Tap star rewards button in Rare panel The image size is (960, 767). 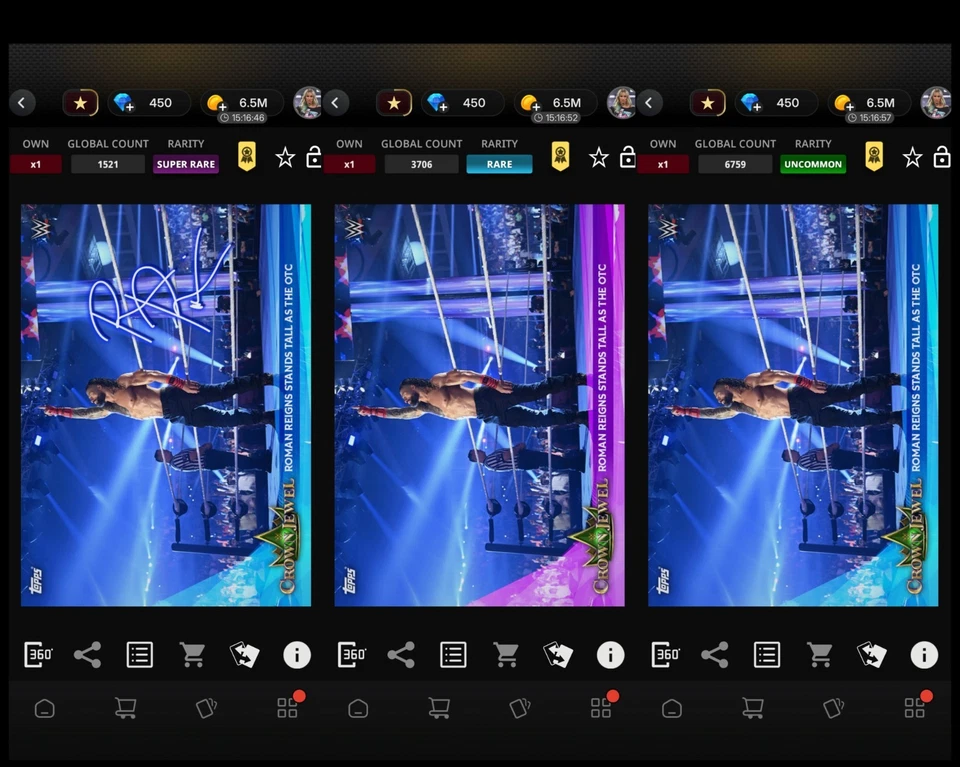pos(394,103)
